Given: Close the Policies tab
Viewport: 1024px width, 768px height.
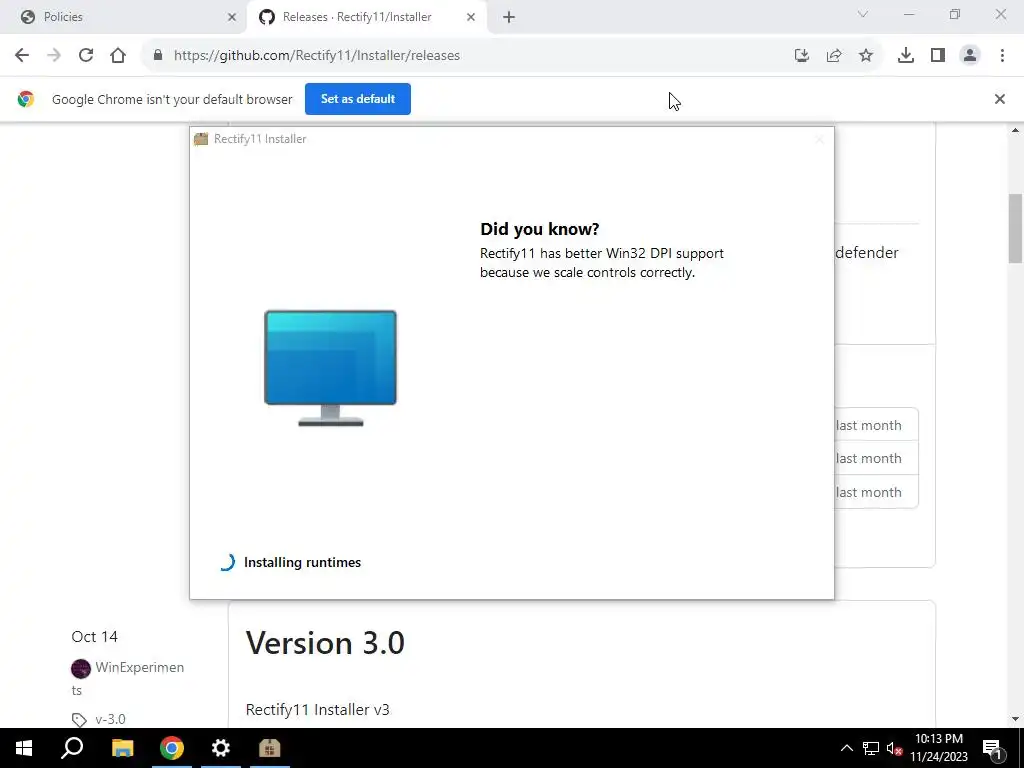Looking at the screenshot, I should 231,18.
